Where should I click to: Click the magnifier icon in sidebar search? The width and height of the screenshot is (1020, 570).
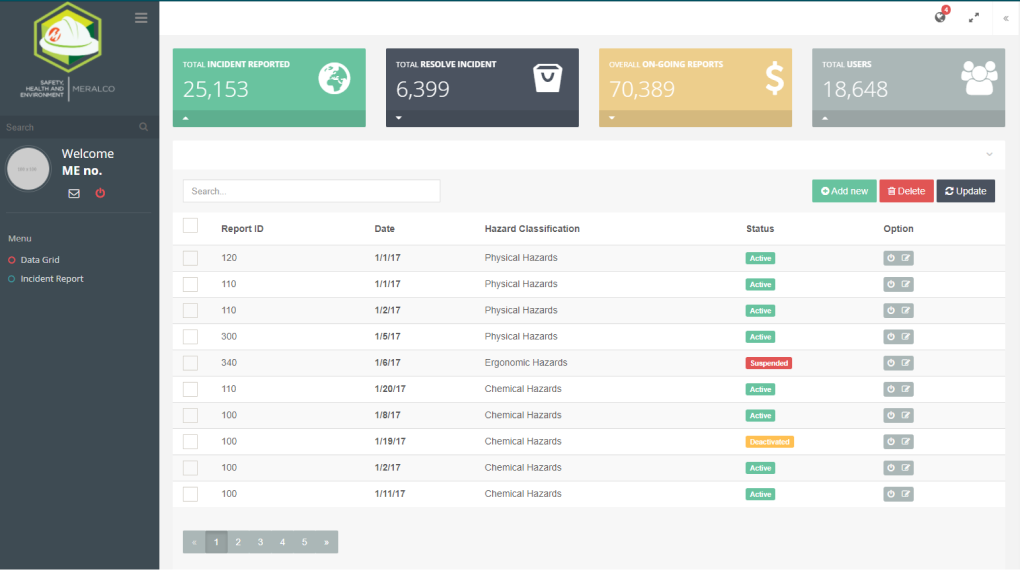point(144,127)
